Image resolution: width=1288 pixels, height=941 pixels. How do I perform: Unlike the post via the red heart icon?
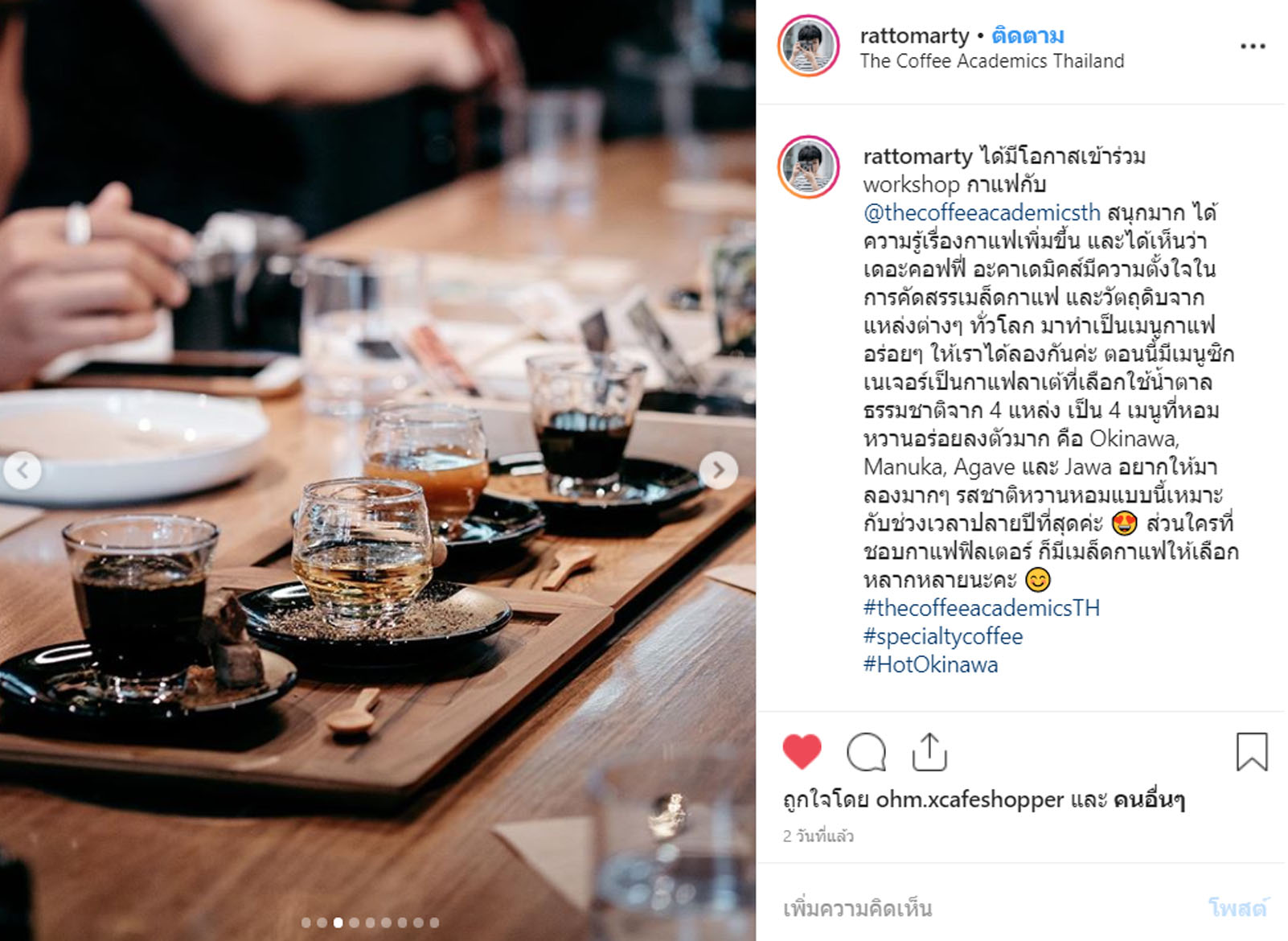(802, 753)
